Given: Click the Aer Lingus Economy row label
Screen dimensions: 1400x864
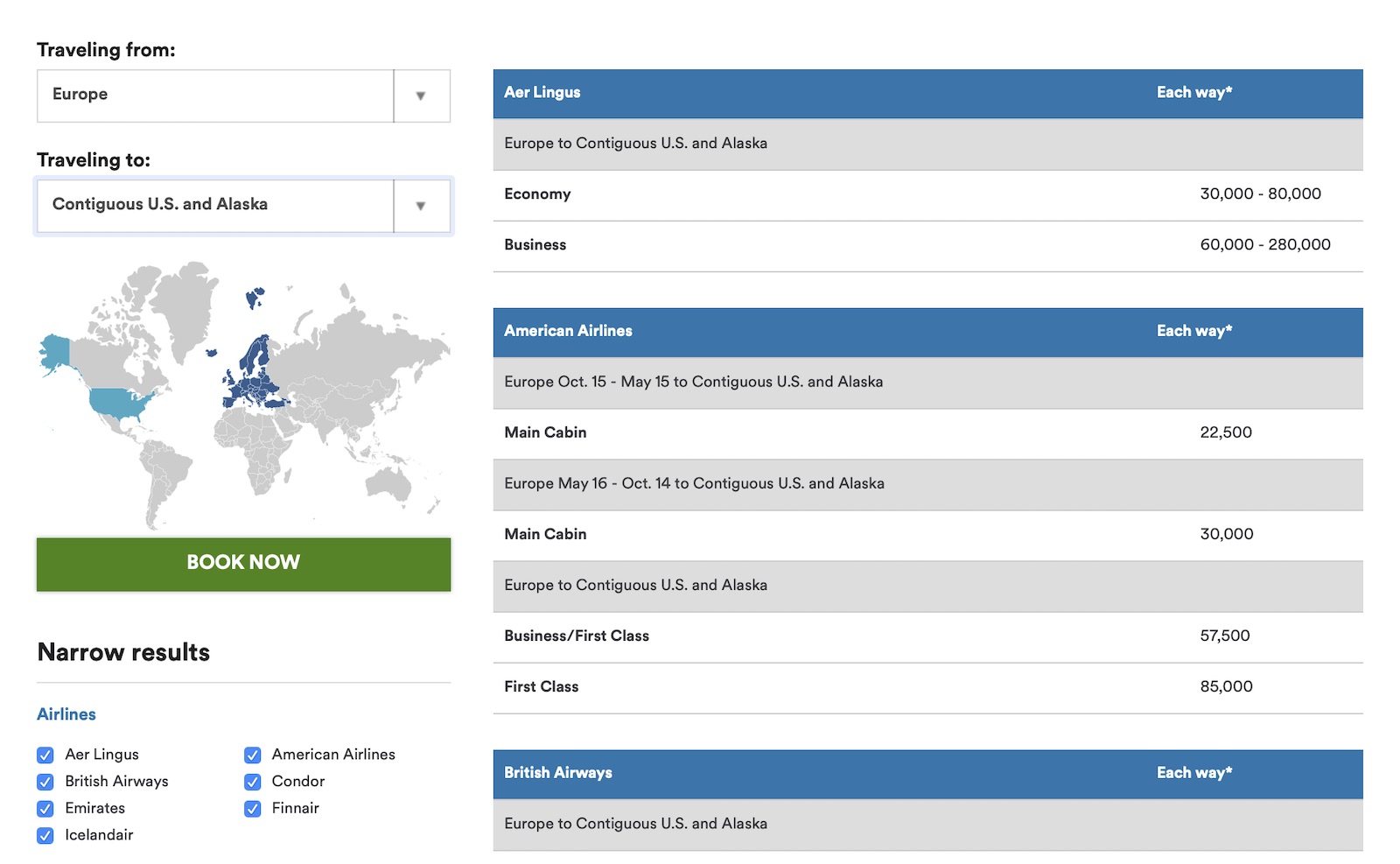Looking at the screenshot, I should tap(537, 194).
